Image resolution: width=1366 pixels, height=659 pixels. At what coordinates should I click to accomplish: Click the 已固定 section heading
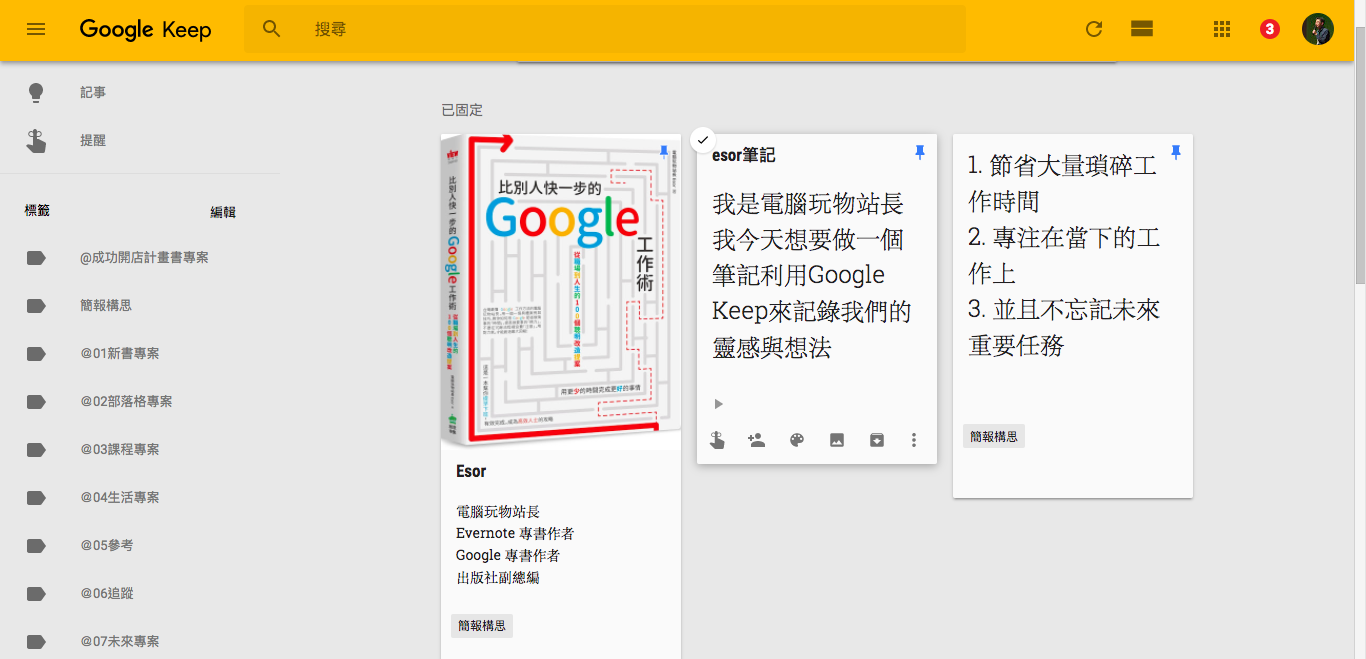click(x=462, y=110)
